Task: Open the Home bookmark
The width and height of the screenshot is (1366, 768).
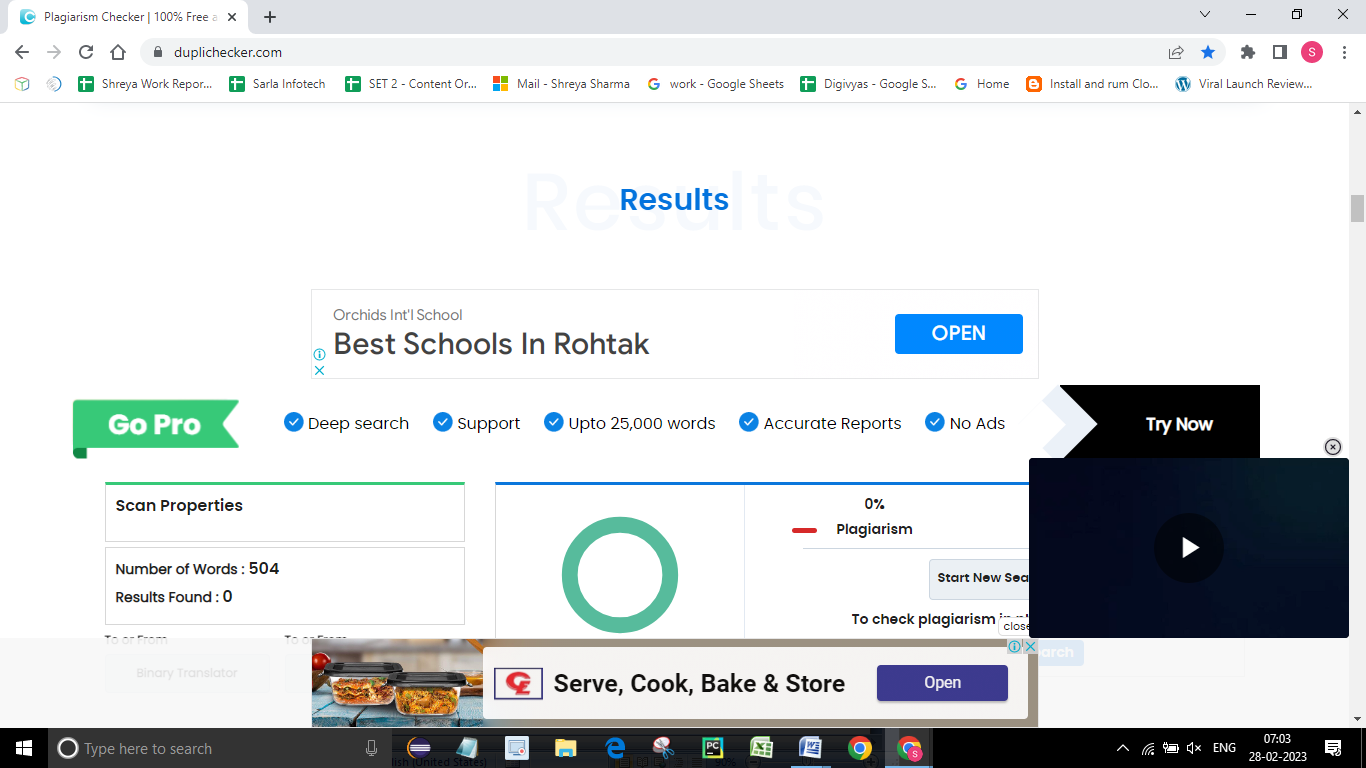Action: 982,84
